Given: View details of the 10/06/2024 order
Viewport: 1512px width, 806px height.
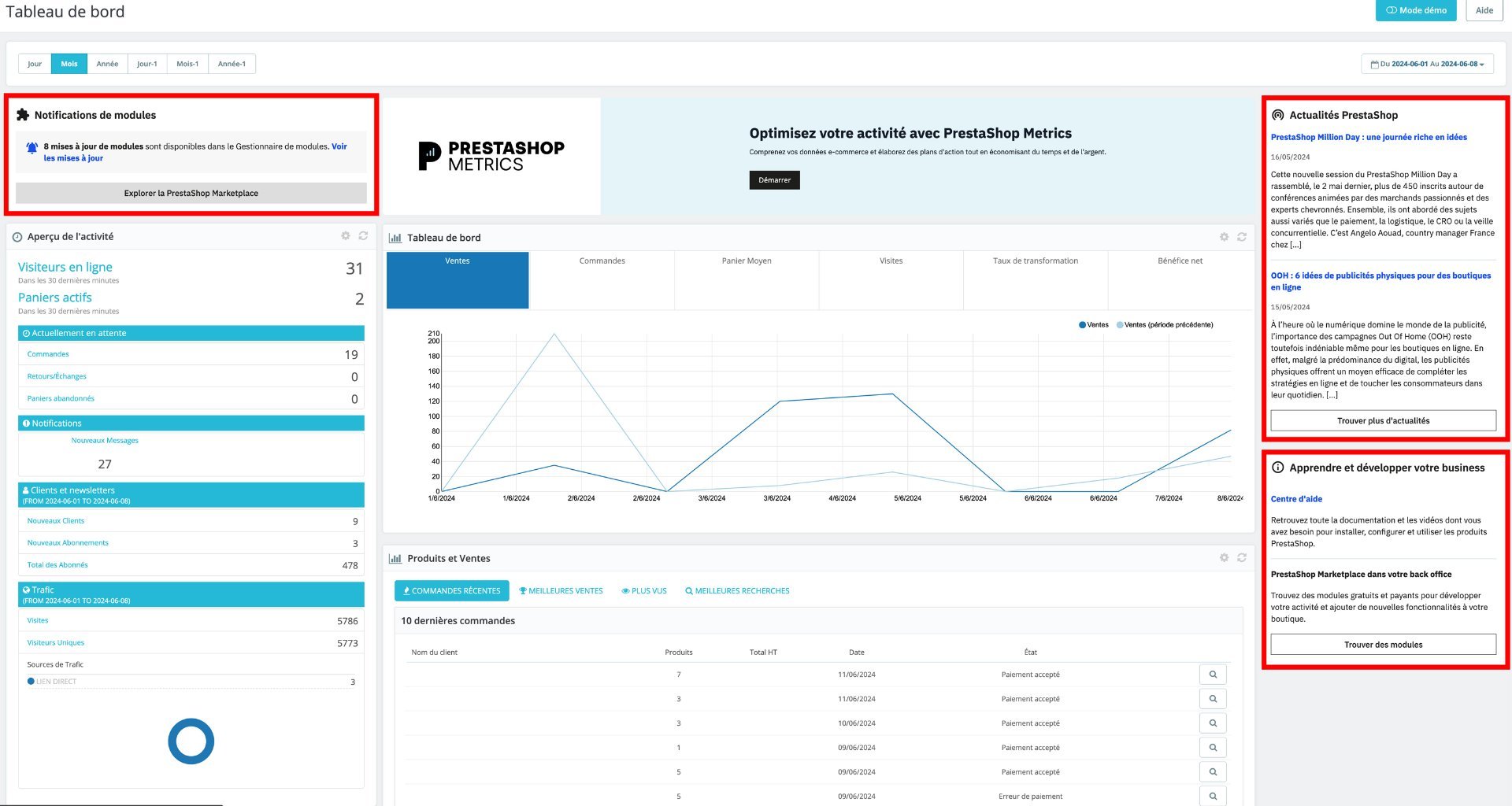Looking at the screenshot, I should pyautogui.click(x=1213, y=723).
